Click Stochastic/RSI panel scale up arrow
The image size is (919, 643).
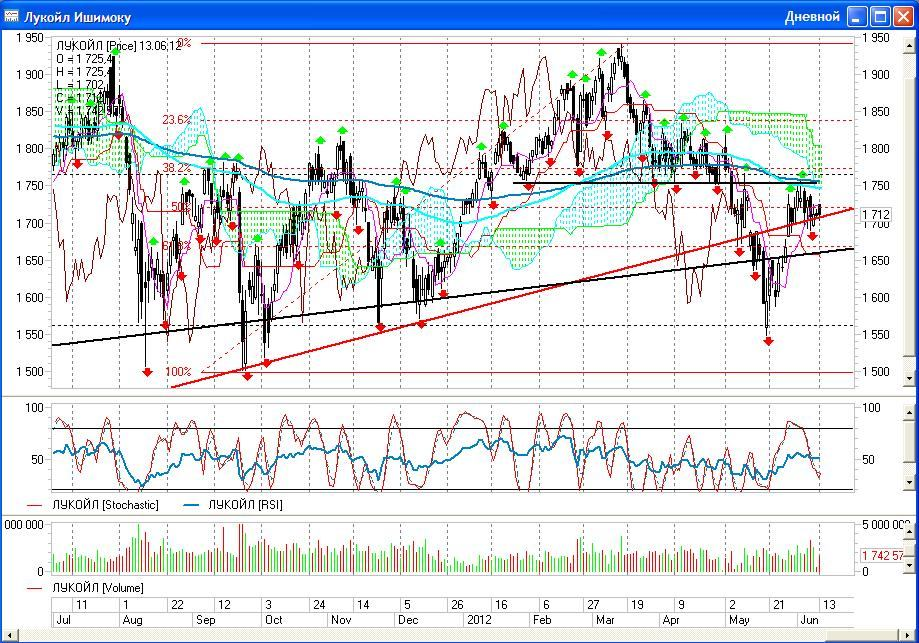pyautogui.click(x=910, y=414)
